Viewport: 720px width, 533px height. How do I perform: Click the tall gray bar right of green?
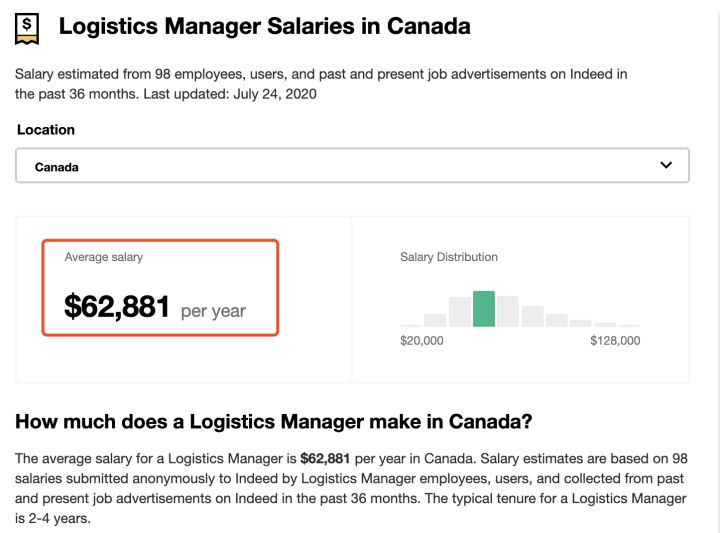tap(508, 311)
